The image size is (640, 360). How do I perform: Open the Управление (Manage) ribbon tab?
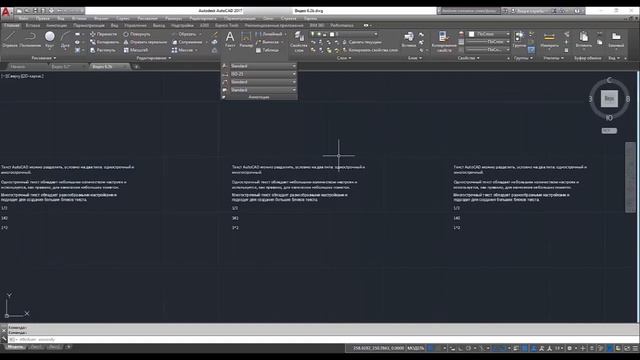pos(135,25)
